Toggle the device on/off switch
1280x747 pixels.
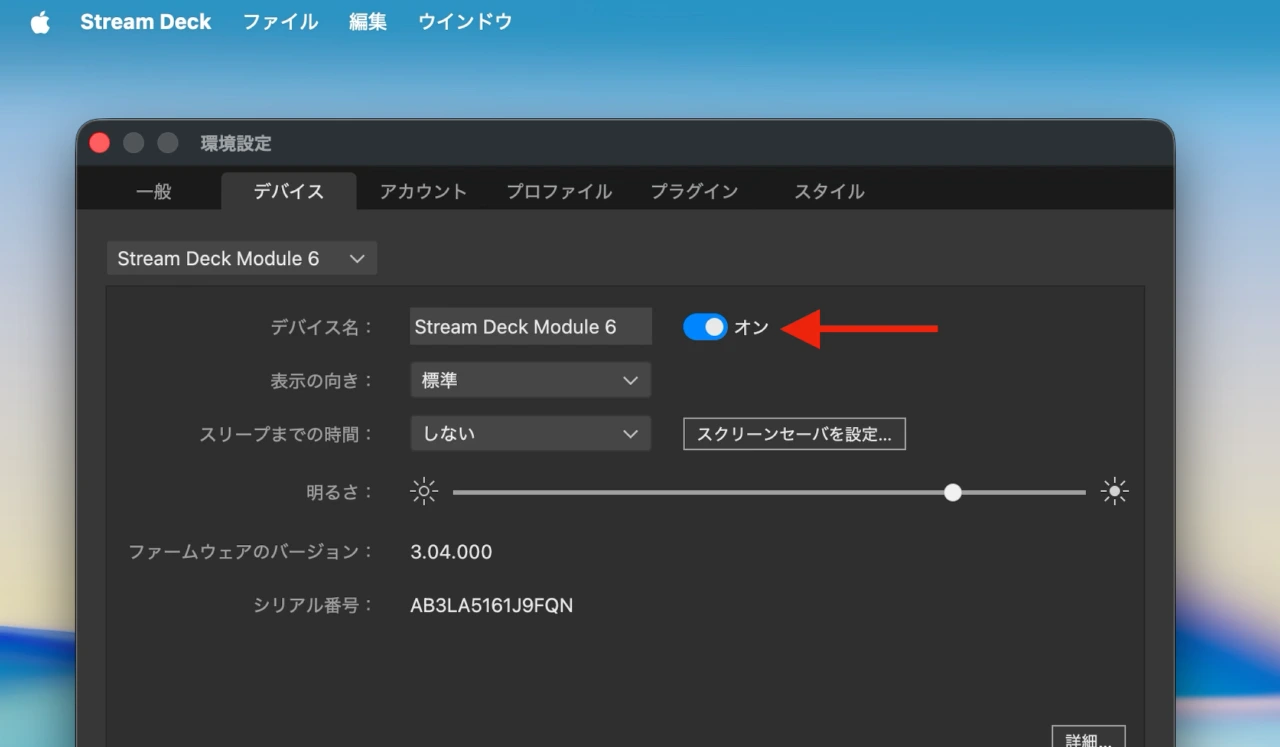point(705,326)
